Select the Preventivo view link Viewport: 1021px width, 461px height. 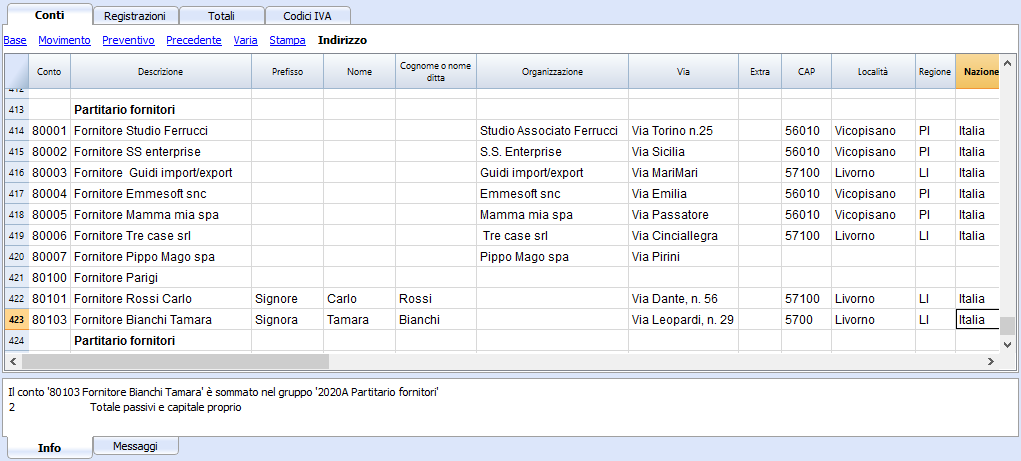coord(128,41)
